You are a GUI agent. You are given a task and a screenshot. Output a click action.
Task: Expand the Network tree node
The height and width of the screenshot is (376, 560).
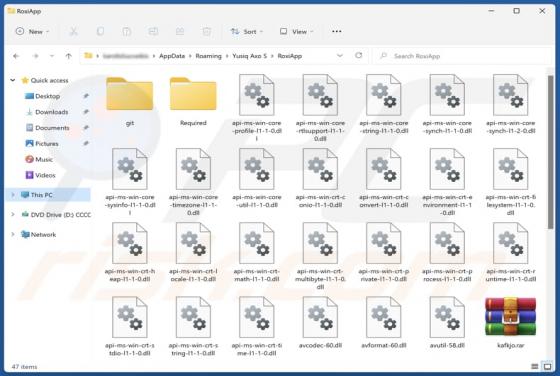coord(13,234)
